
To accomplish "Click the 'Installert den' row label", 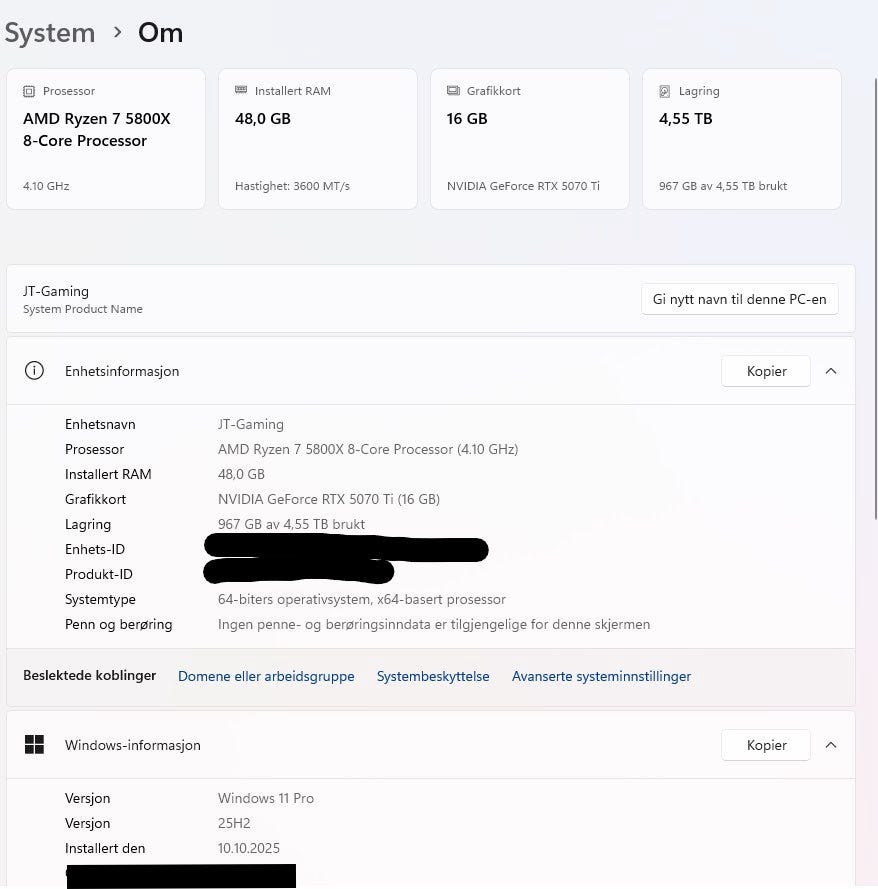I will tap(105, 848).
